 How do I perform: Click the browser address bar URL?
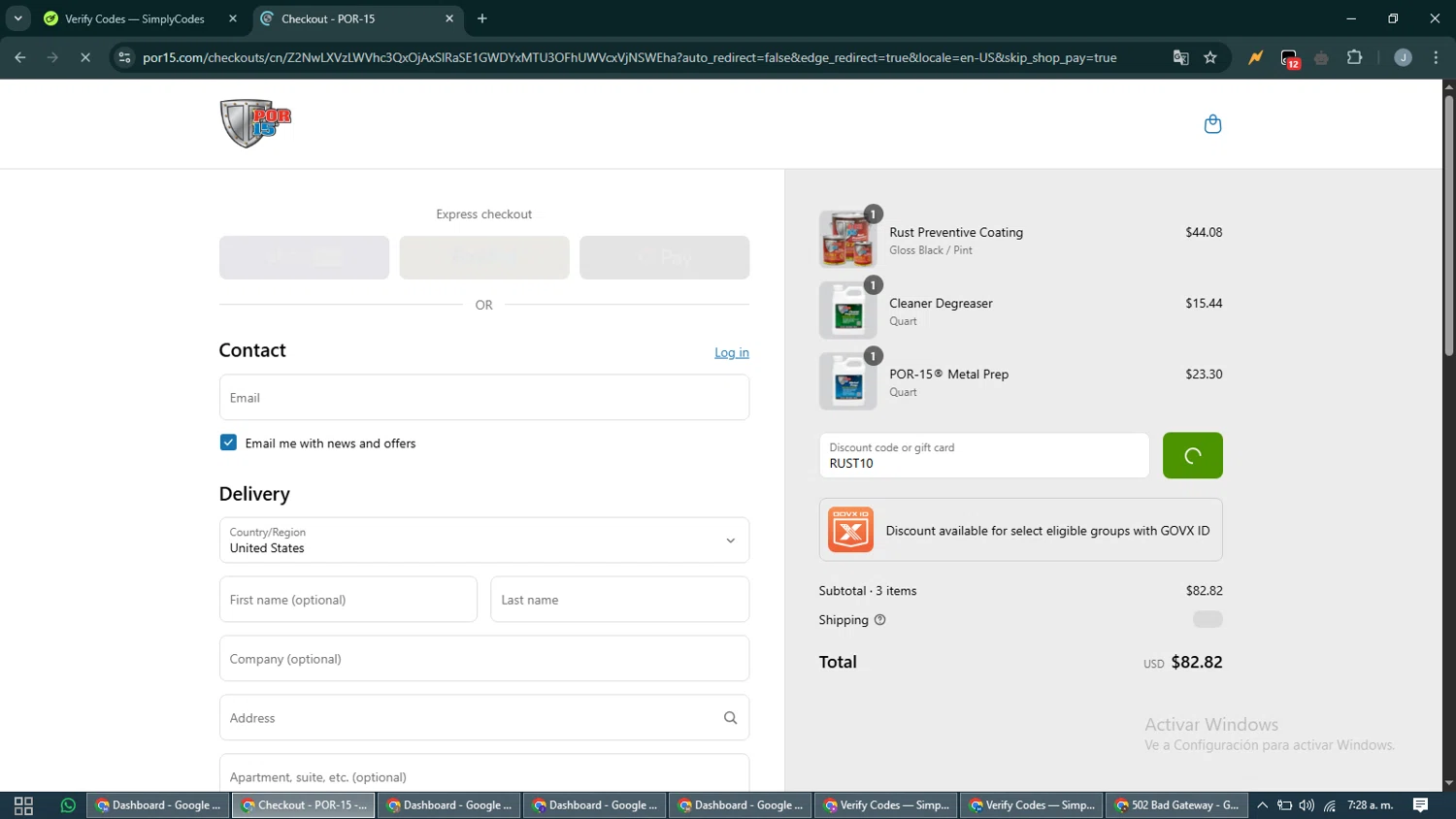[x=629, y=58]
